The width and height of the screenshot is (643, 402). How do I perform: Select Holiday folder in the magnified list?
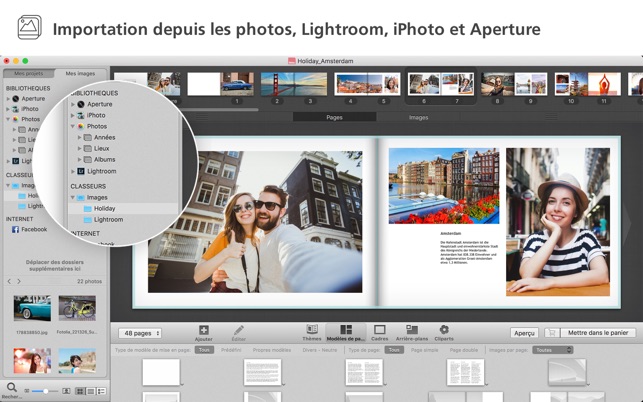(x=104, y=208)
